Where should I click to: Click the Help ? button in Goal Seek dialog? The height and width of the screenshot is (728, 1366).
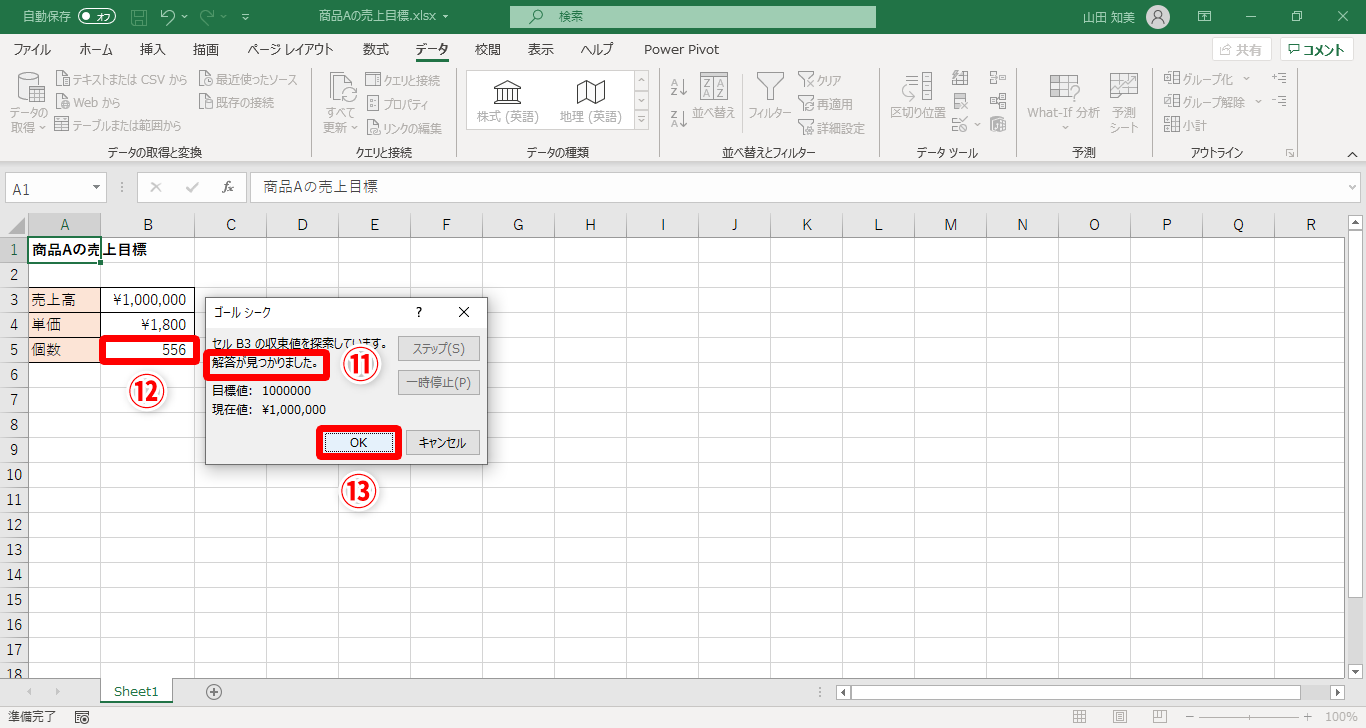(x=419, y=312)
